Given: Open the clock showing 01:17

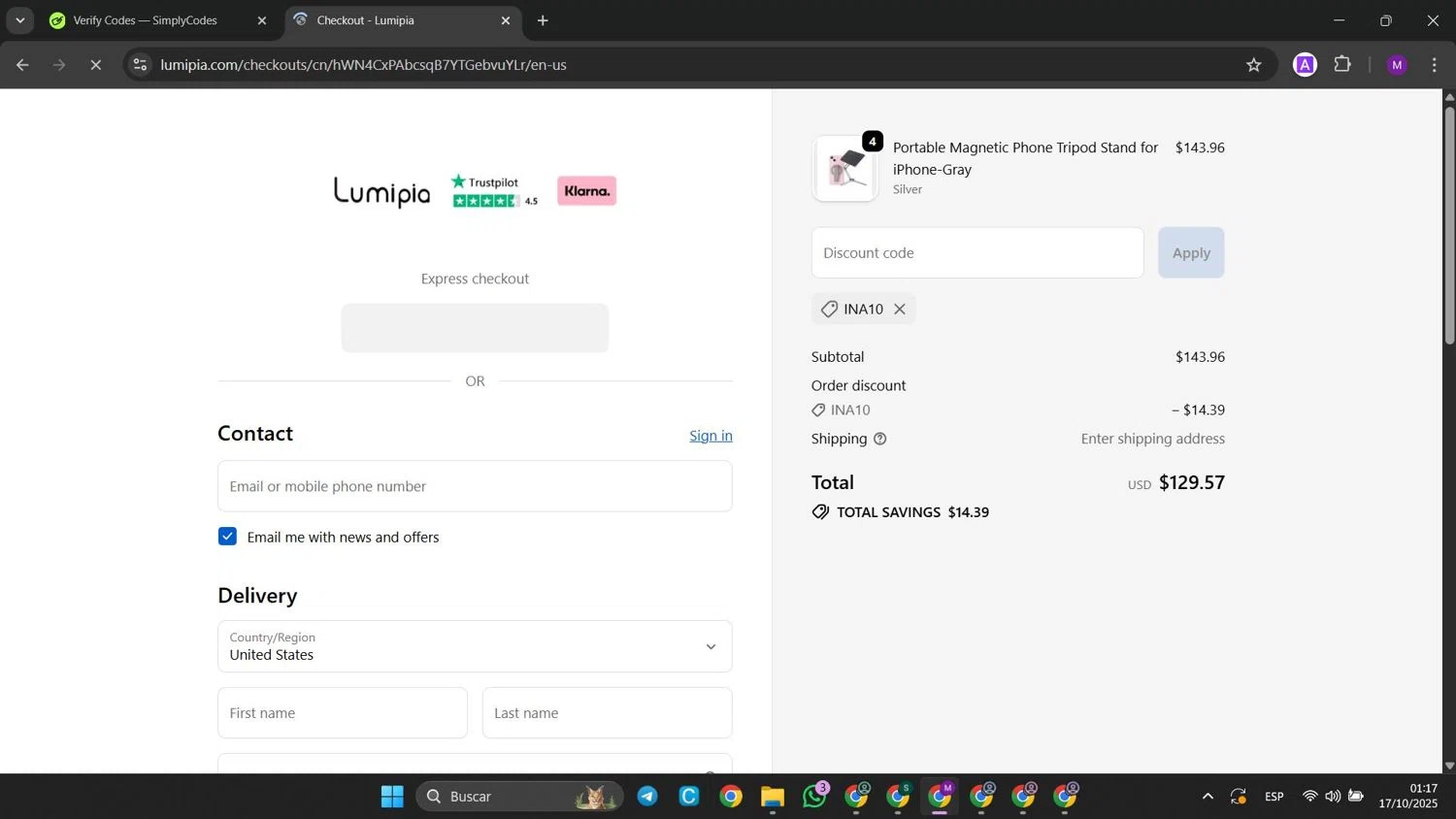Looking at the screenshot, I should pyautogui.click(x=1408, y=796).
